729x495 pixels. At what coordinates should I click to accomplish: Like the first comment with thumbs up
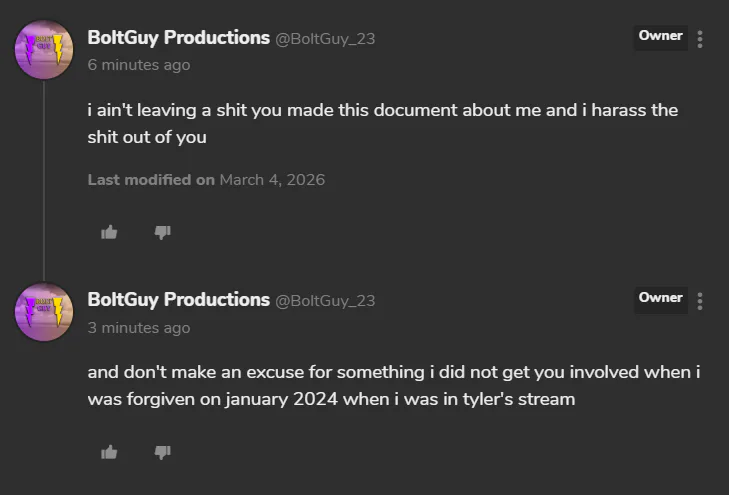(x=109, y=232)
